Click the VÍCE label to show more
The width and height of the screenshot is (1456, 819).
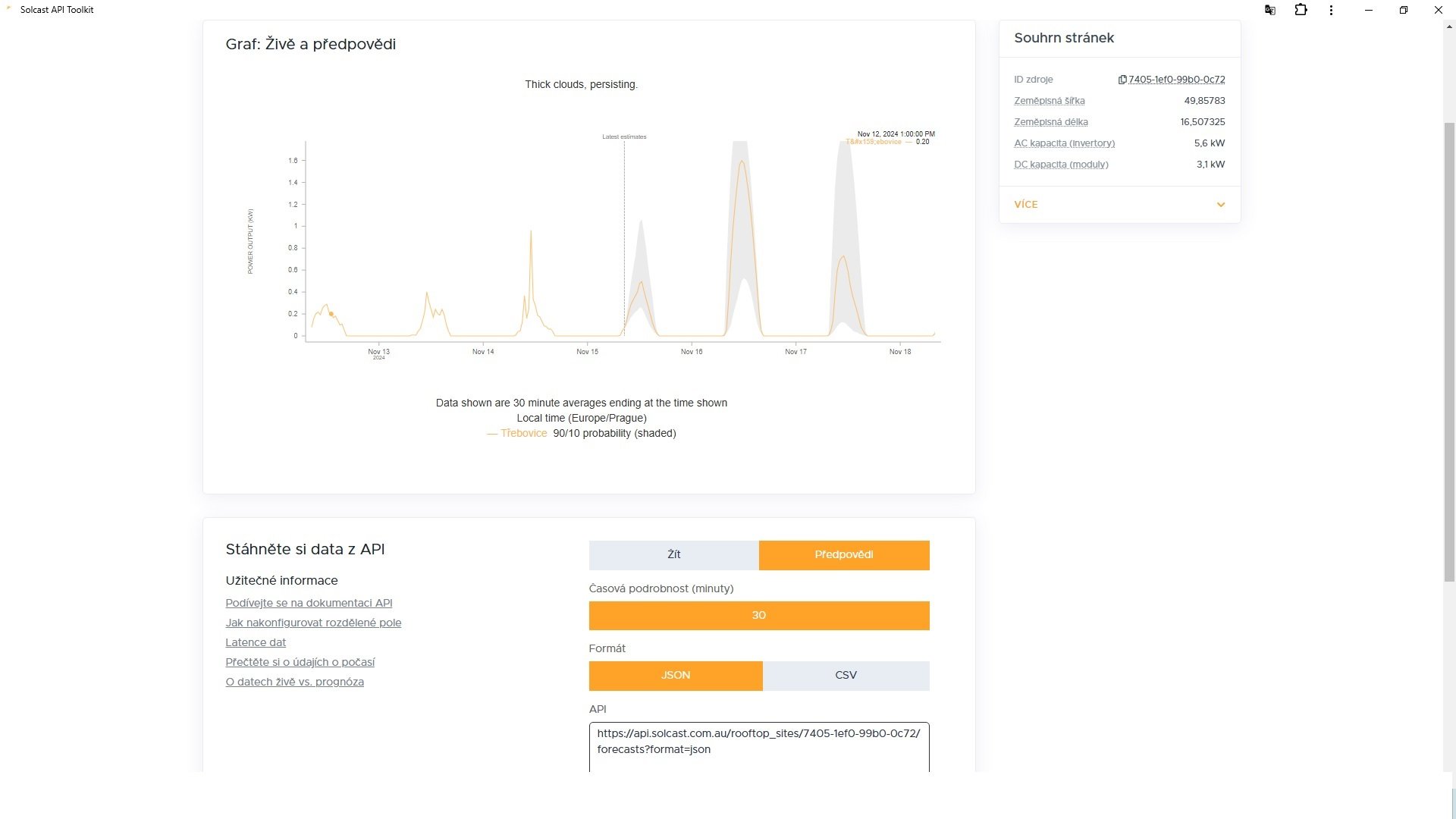(1025, 205)
